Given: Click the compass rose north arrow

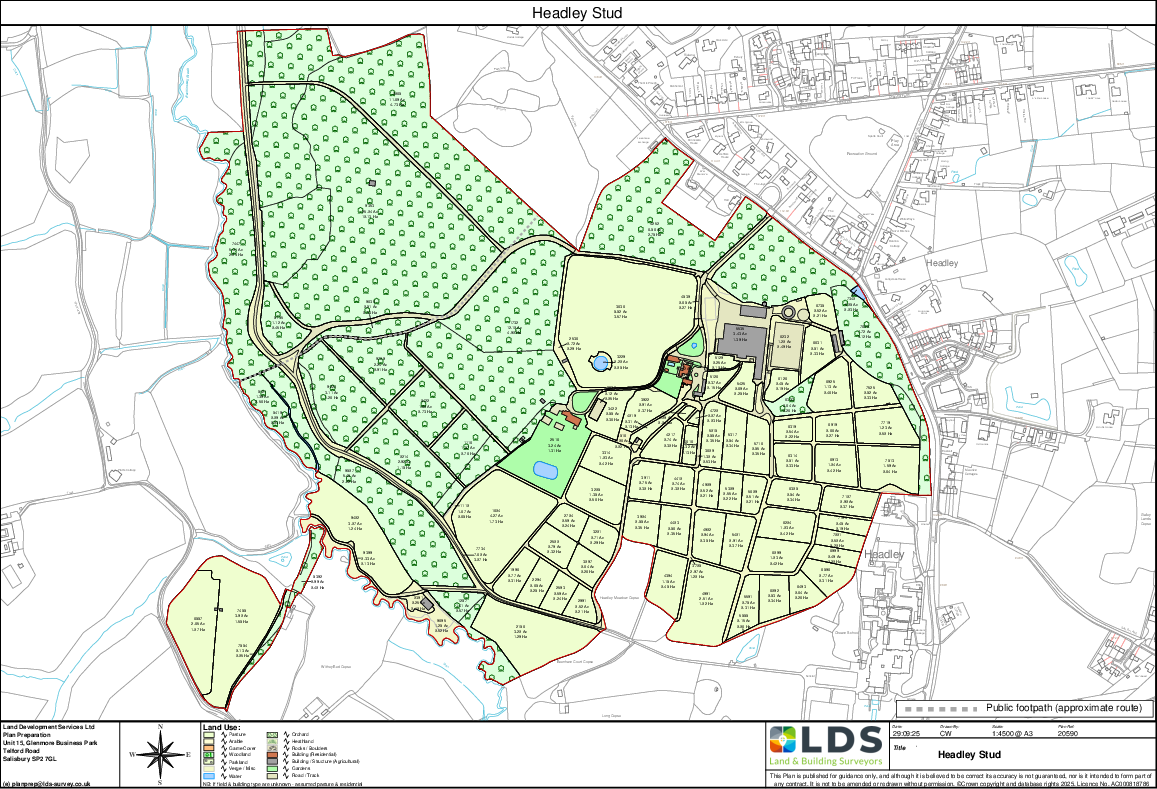Looking at the screenshot, I should pos(162,753).
